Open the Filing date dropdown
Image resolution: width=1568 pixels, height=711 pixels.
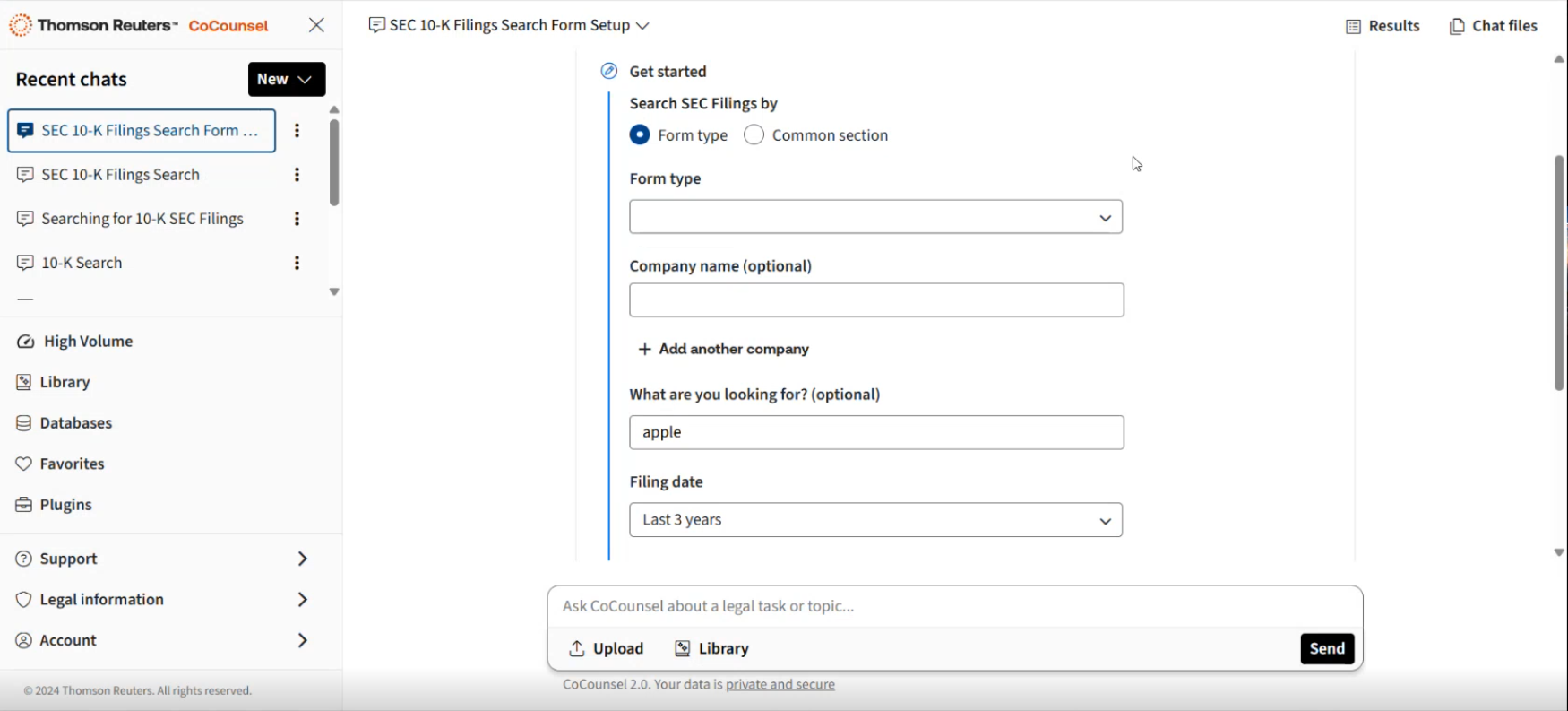click(x=875, y=520)
